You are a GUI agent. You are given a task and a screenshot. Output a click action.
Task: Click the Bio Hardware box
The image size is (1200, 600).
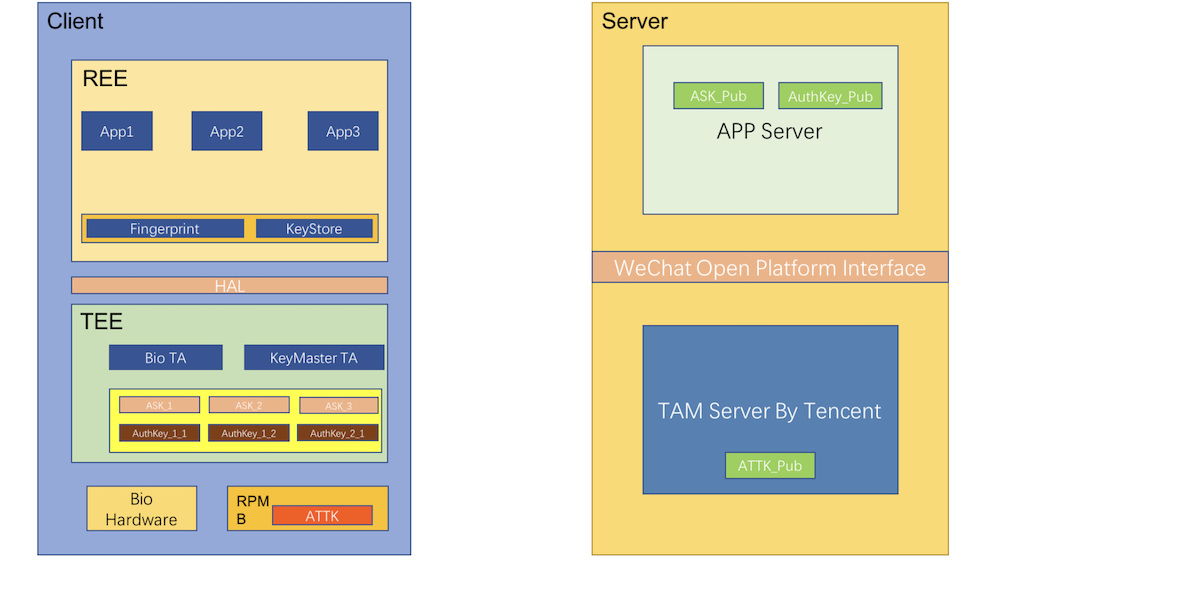click(x=142, y=509)
